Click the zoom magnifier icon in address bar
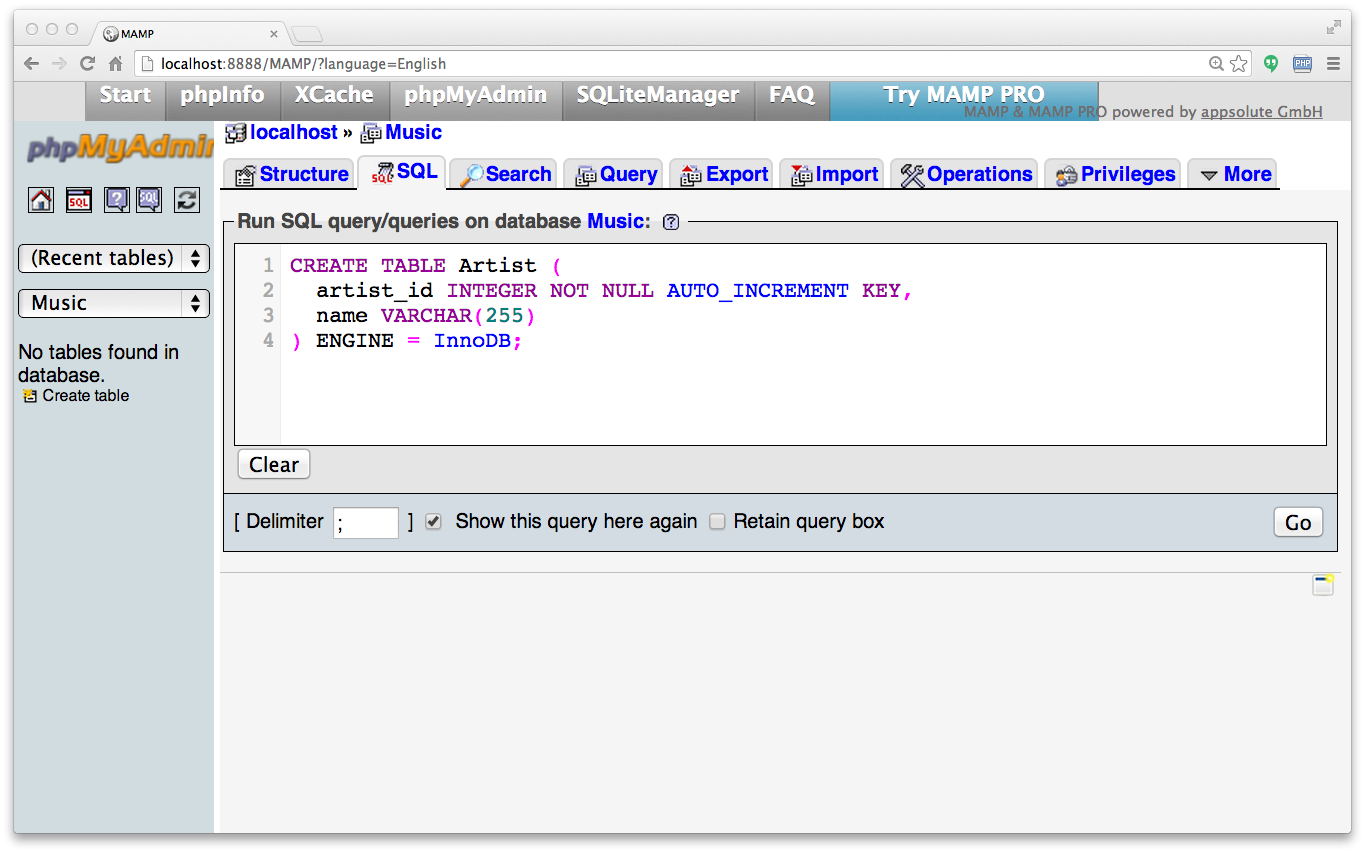The width and height of the screenshot is (1365, 853). [1216, 63]
